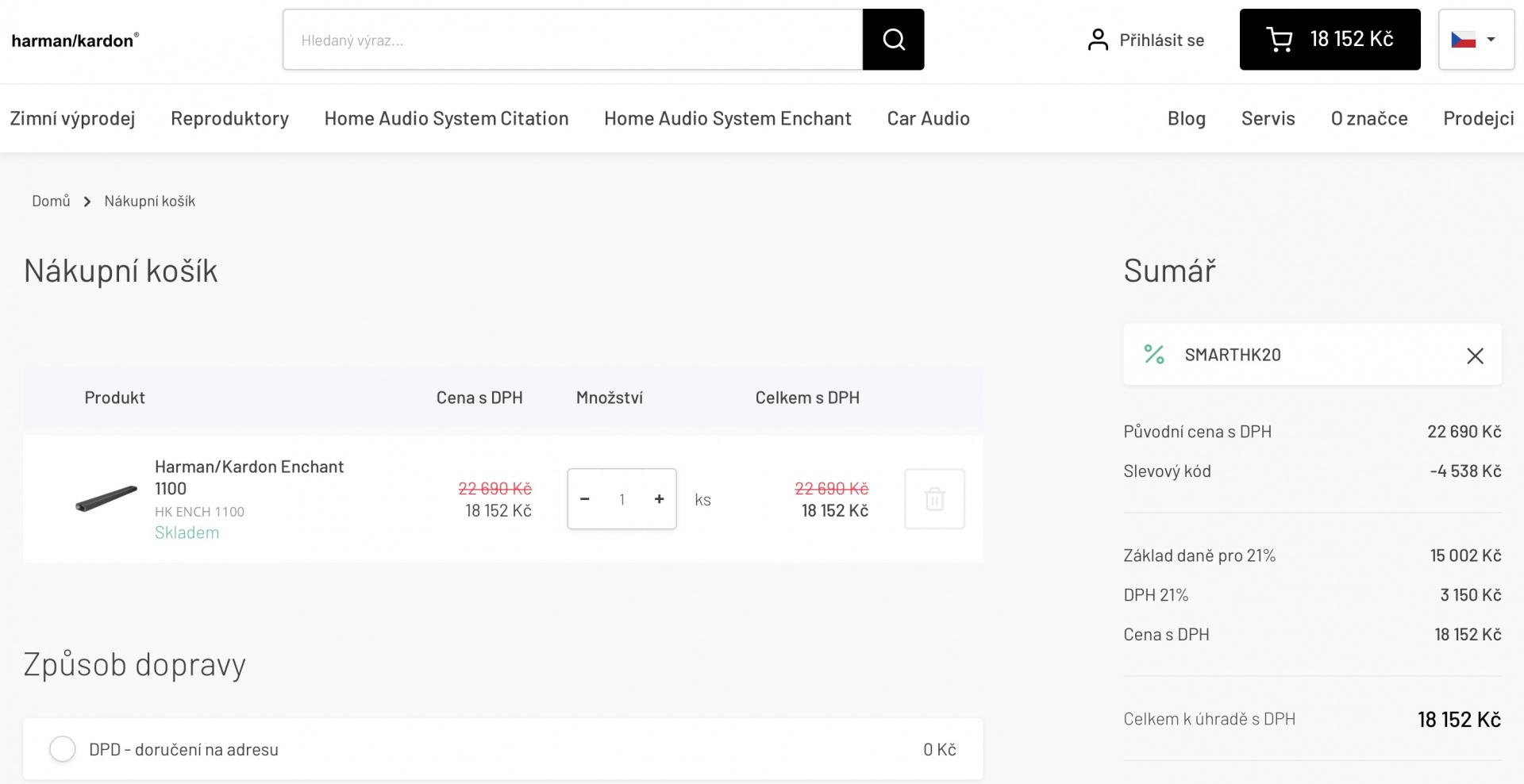This screenshot has width=1524, height=784.
Task: Remove the SMARTHK20 discount code
Action: click(1475, 355)
